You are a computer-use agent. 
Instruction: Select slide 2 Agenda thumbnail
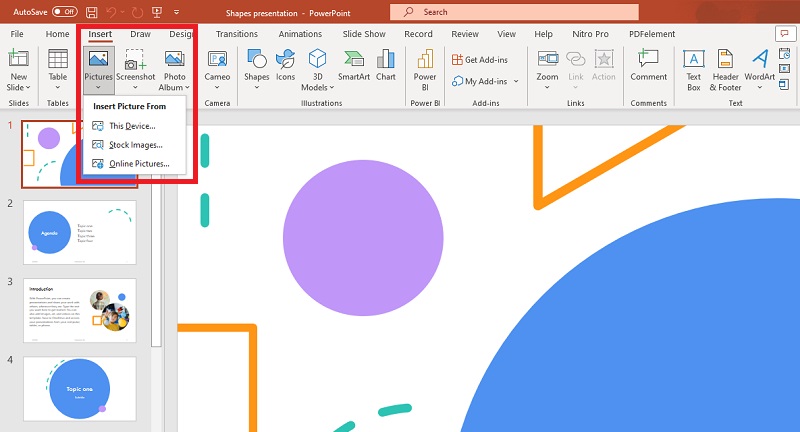tap(80, 232)
